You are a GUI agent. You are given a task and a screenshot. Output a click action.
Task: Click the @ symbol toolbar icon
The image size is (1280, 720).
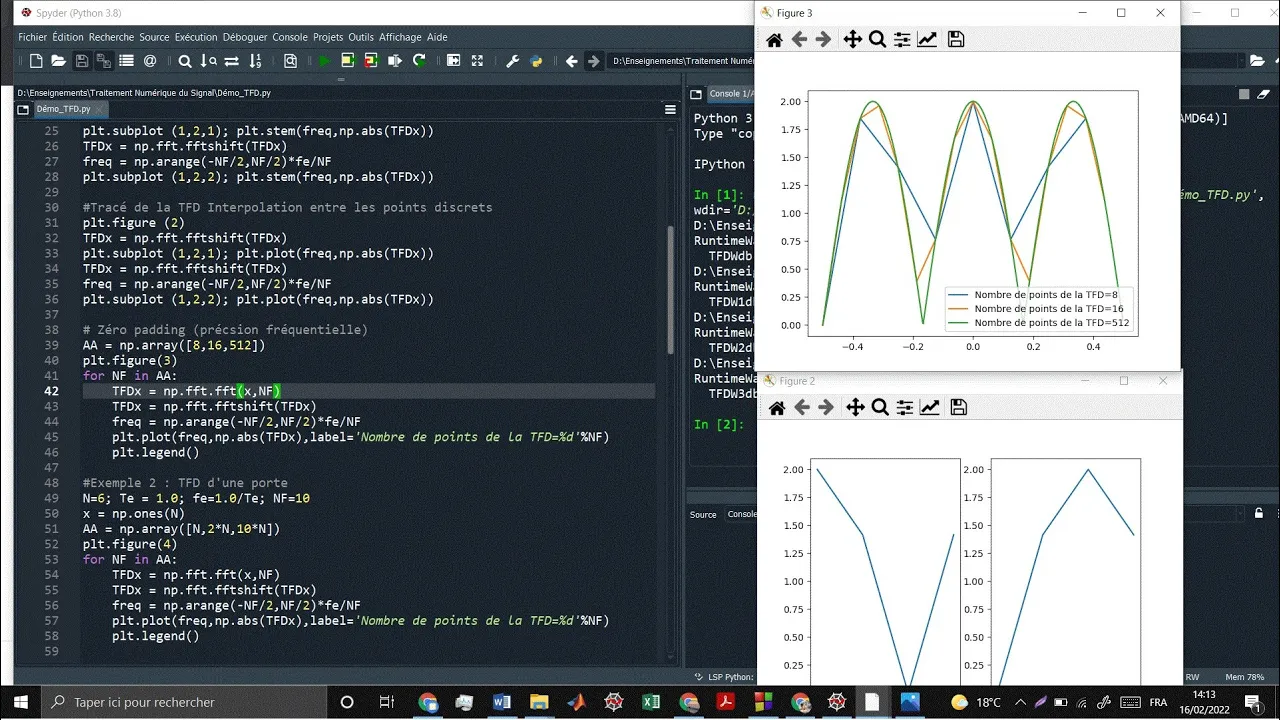[x=150, y=61]
